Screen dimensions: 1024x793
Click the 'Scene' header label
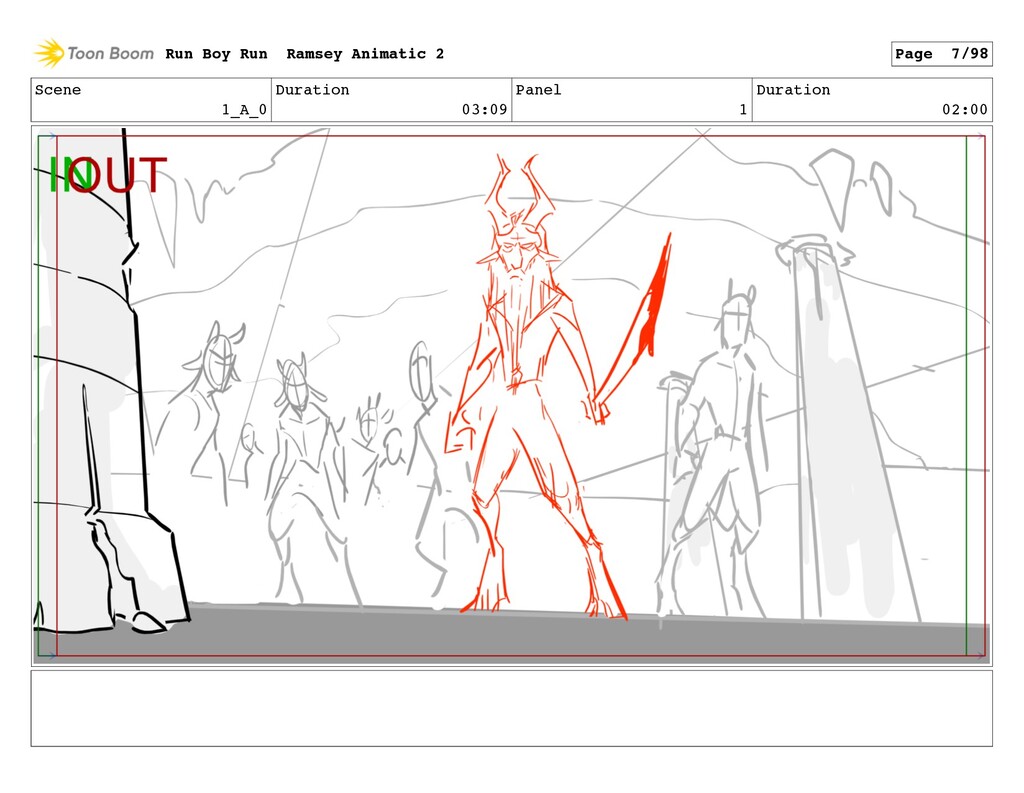(58, 89)
